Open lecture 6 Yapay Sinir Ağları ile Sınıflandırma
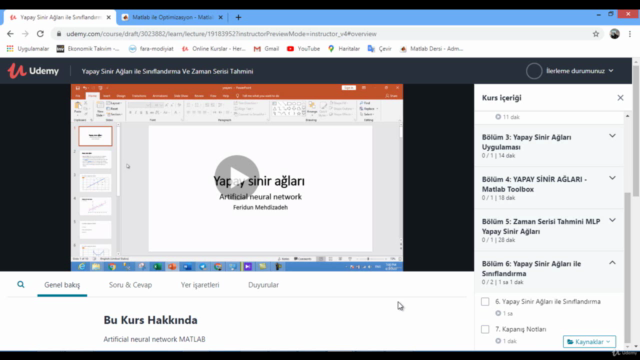The image size is (640, 360). (x=548, y=302)
